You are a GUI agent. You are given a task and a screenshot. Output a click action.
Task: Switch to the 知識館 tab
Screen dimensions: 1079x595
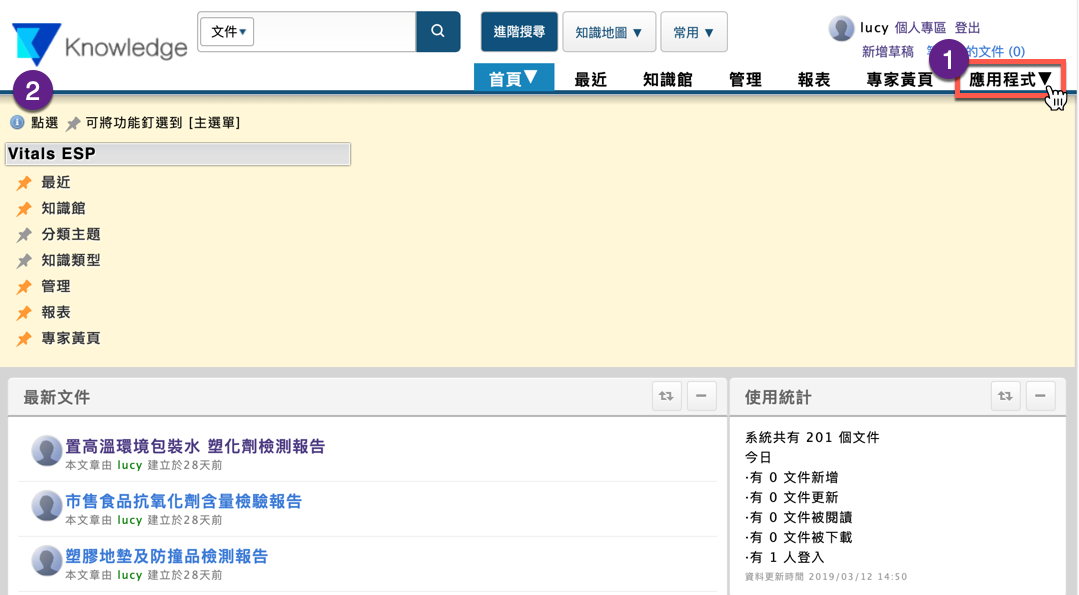[667, 80]
